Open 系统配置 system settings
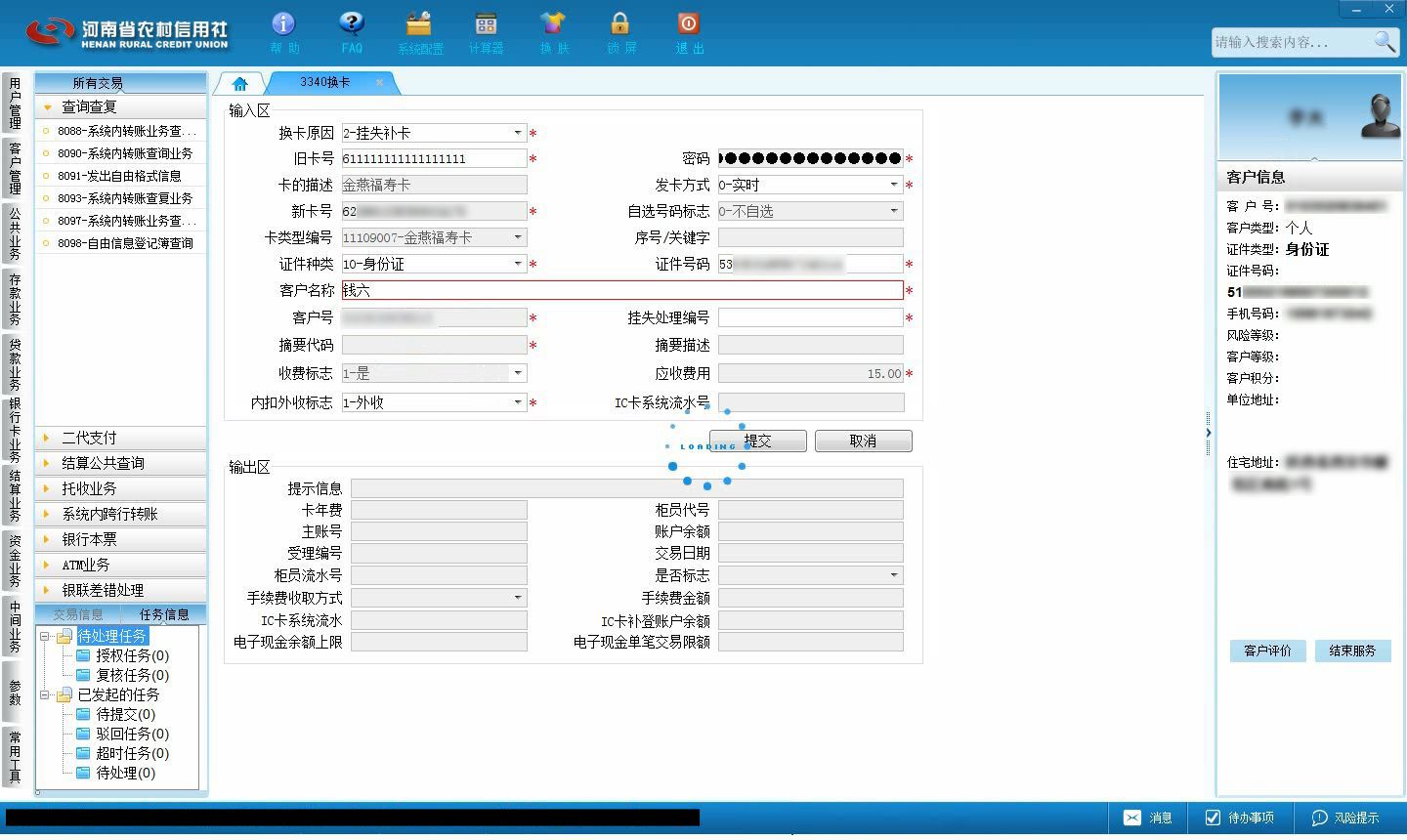Screen dimensions: 1407x840 coord(419,32)
